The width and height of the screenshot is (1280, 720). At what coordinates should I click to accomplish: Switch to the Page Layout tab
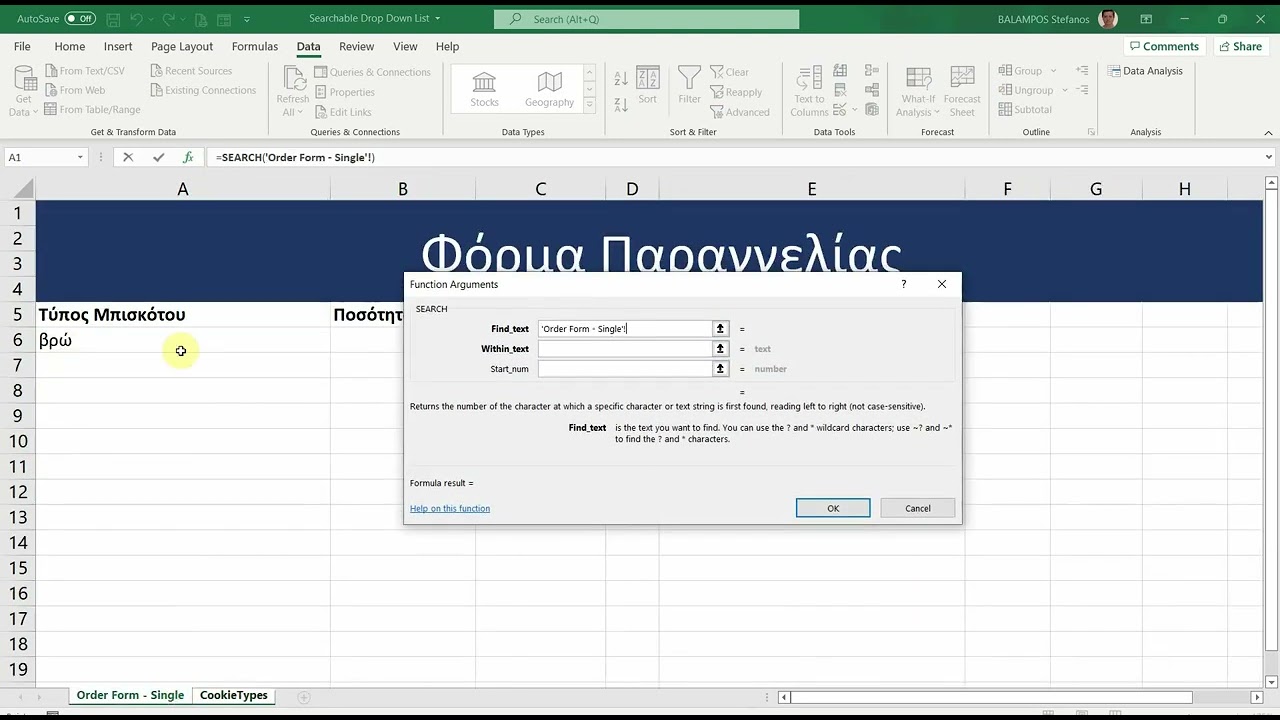point(182,46)
